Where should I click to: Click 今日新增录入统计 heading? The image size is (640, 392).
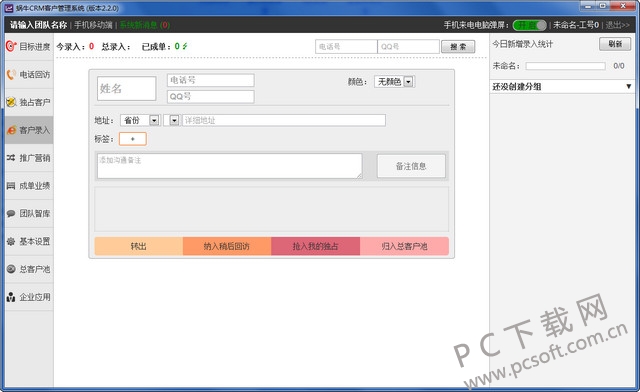(x=522, y=44)
